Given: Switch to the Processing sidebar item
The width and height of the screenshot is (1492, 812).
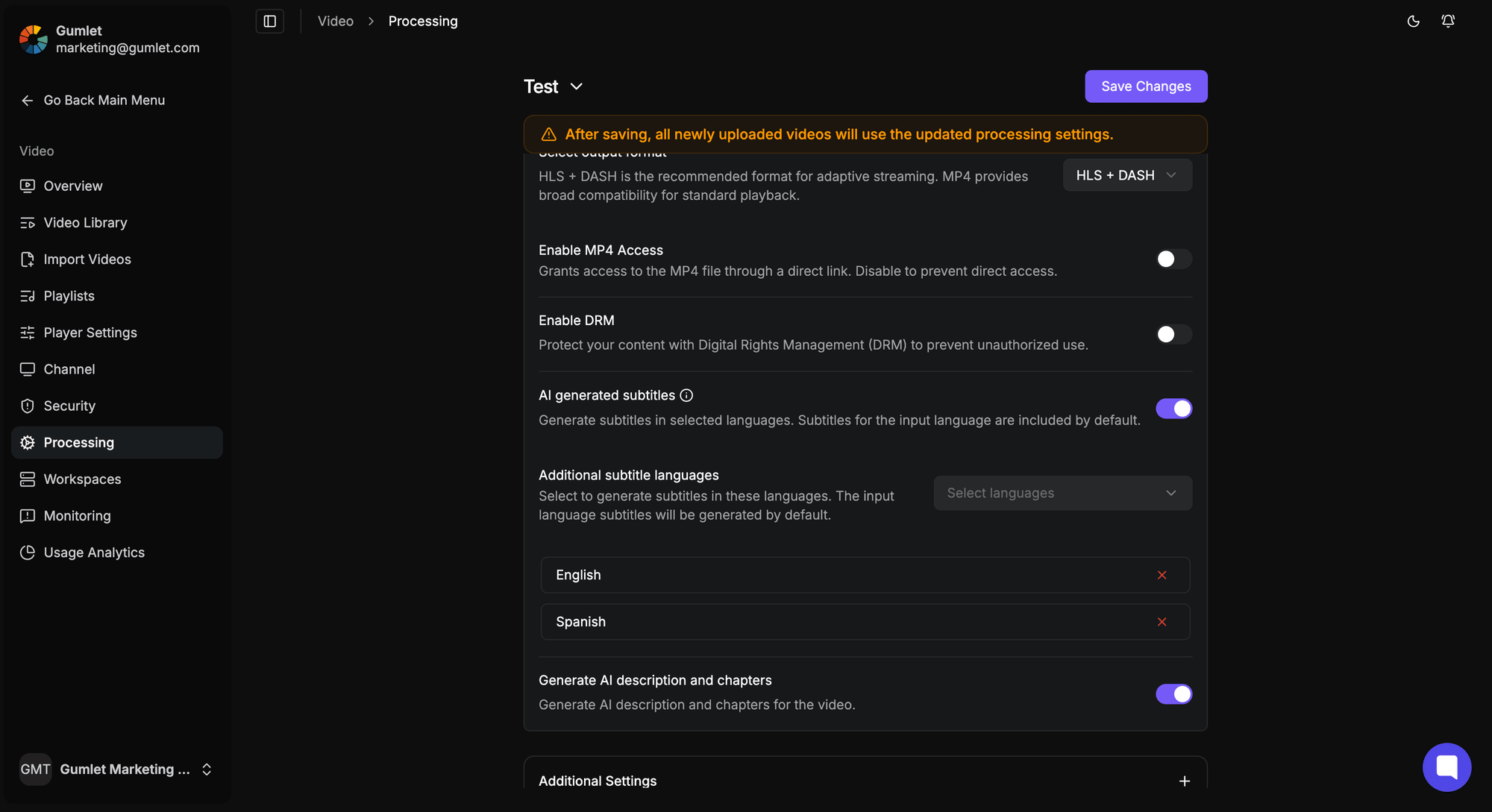Looking at the screenshot, I should (78, 442).
